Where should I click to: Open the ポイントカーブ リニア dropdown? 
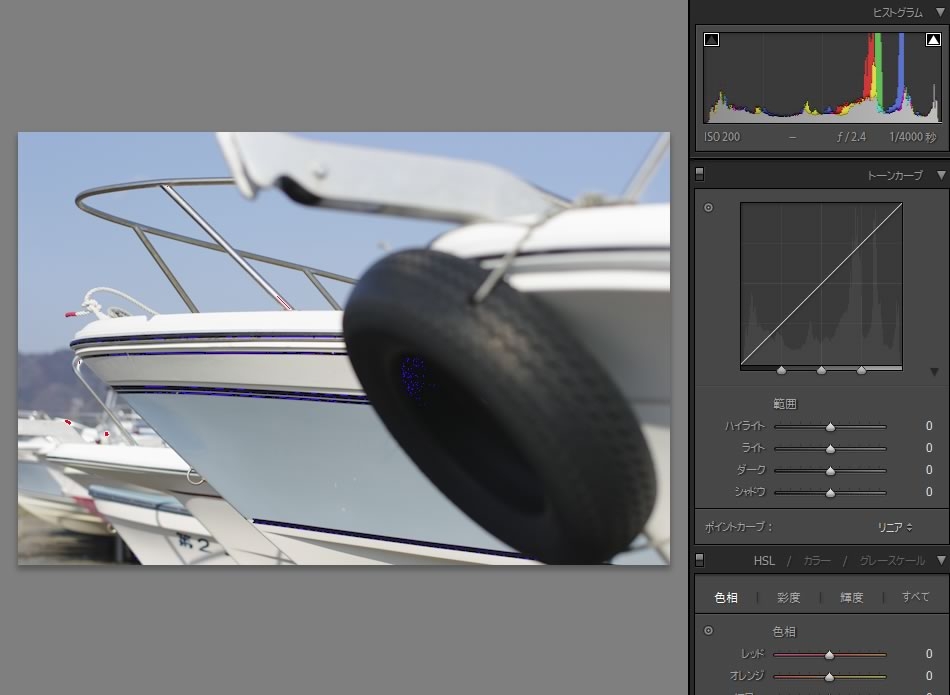[895, 527]
